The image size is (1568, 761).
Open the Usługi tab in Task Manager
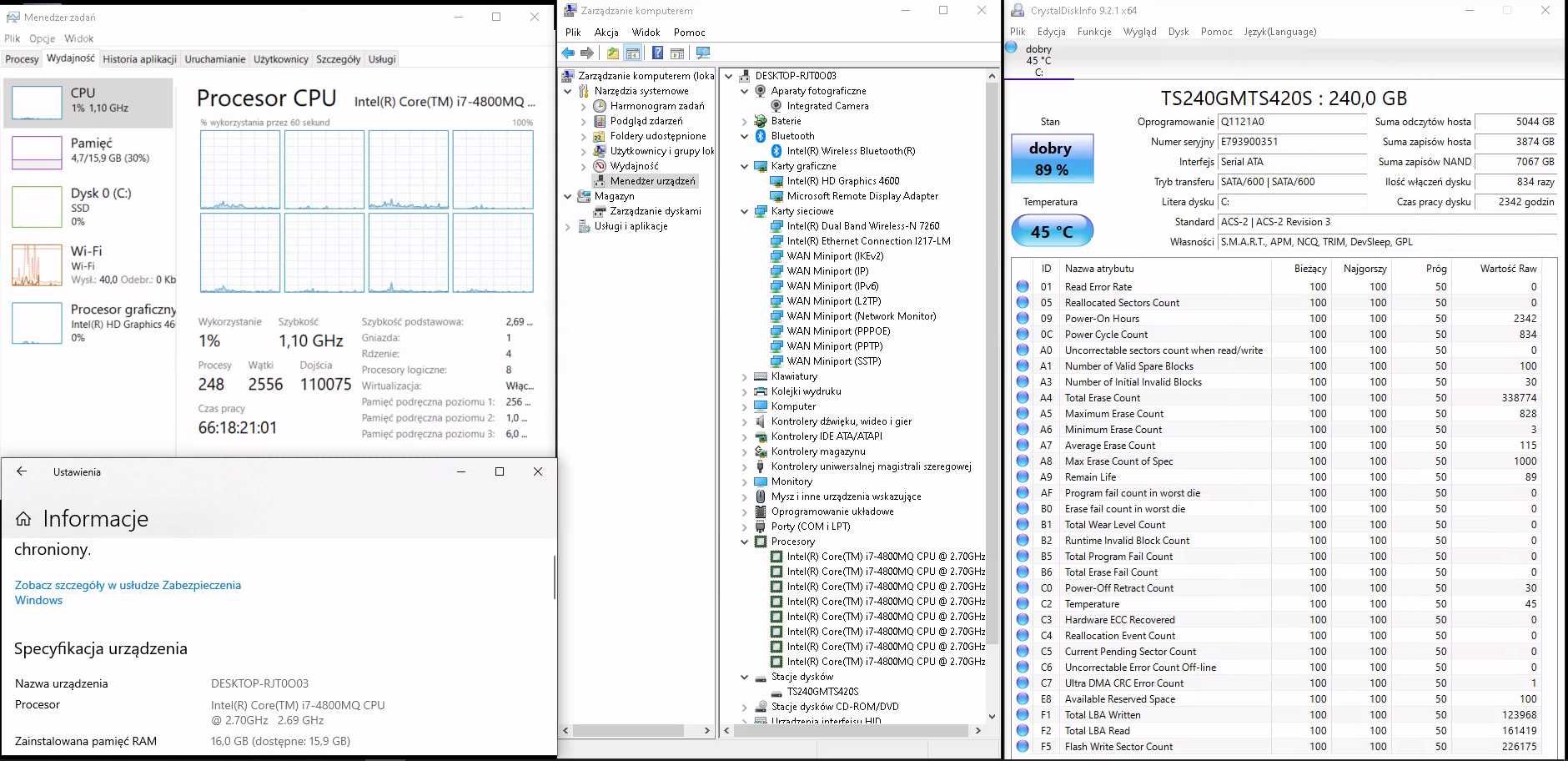point(382,59)
